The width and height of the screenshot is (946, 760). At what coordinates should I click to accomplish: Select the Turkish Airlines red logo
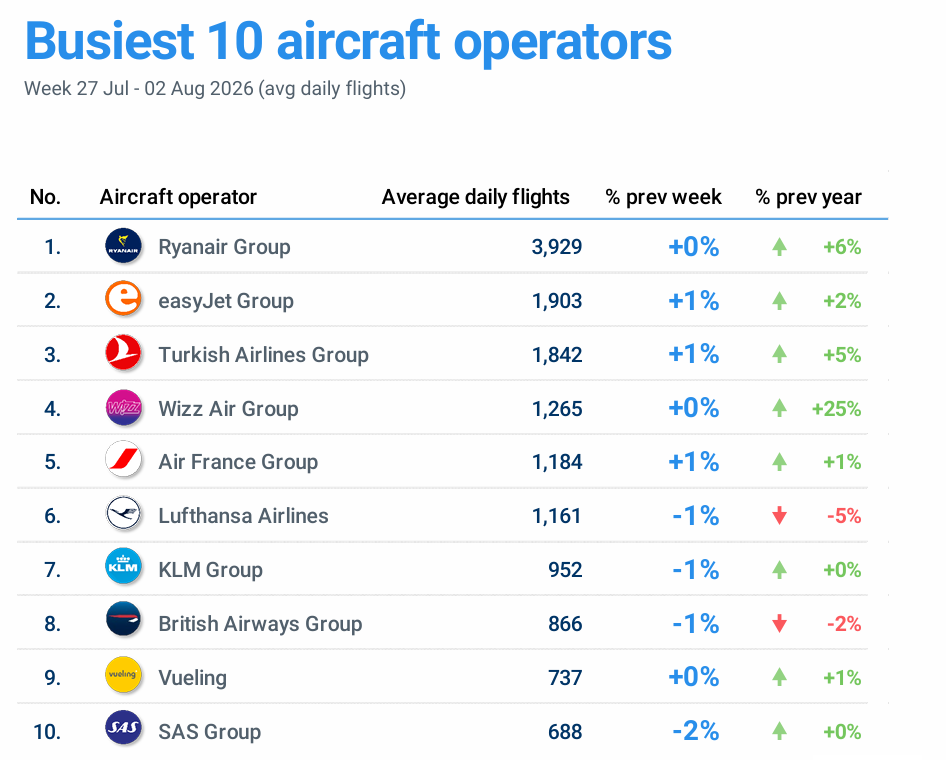tap(124, 353)
